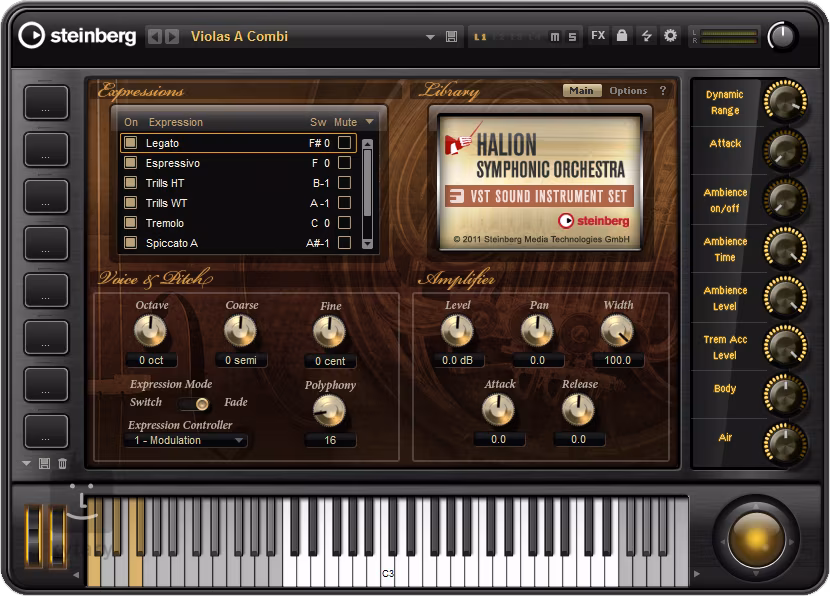Switch to the Main tab
The height and width of the screenshot is (596, 830).
[580, 91]
